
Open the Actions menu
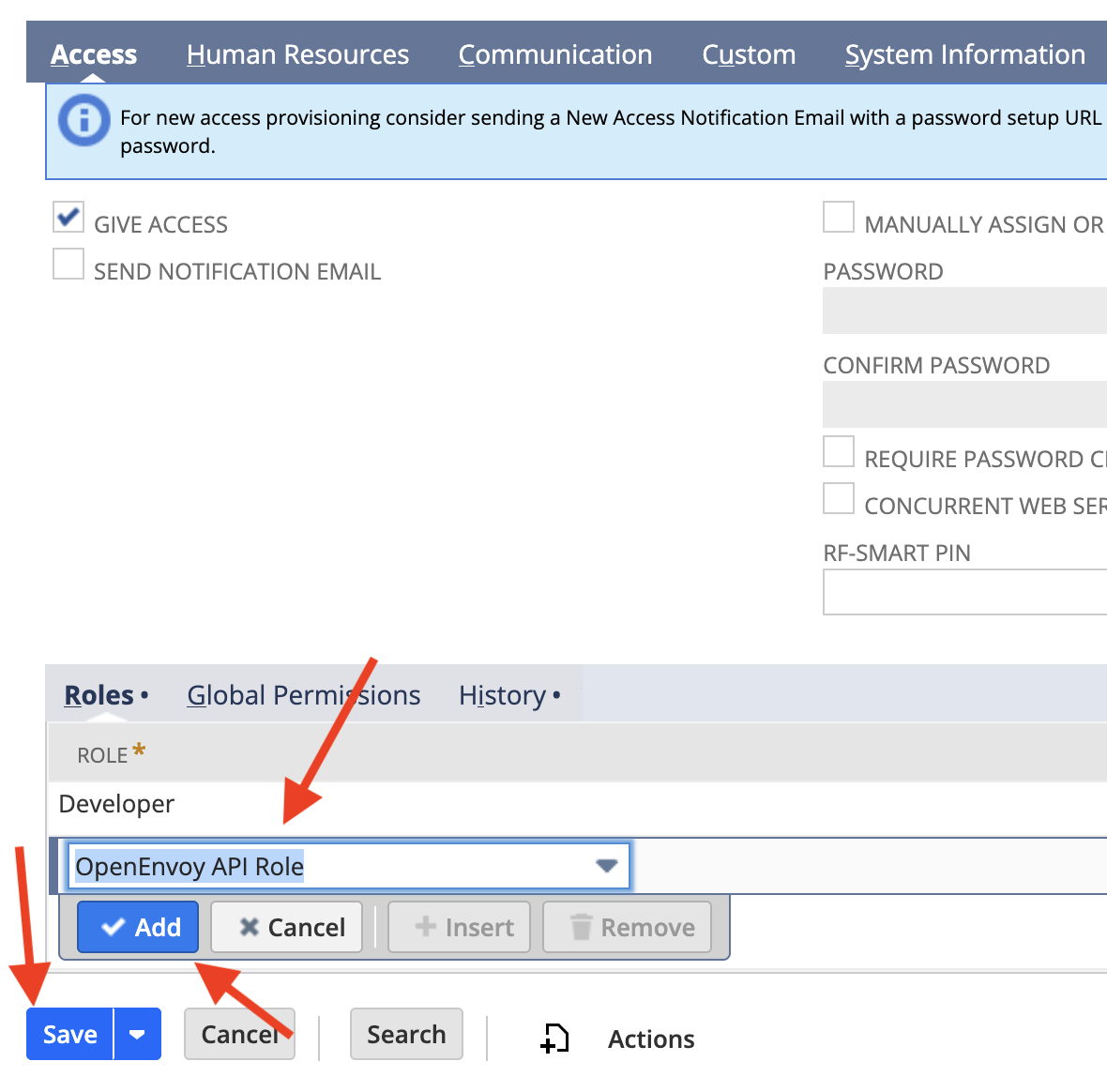click(x=651, y=1039)
